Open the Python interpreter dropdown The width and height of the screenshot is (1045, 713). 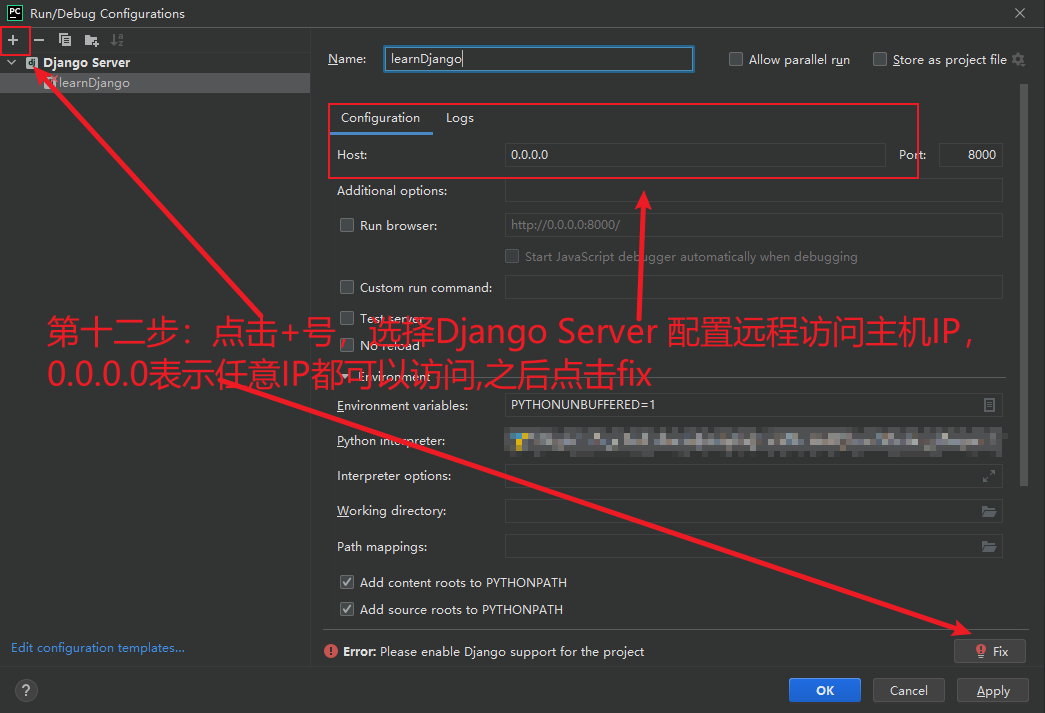tap(753, 440)
